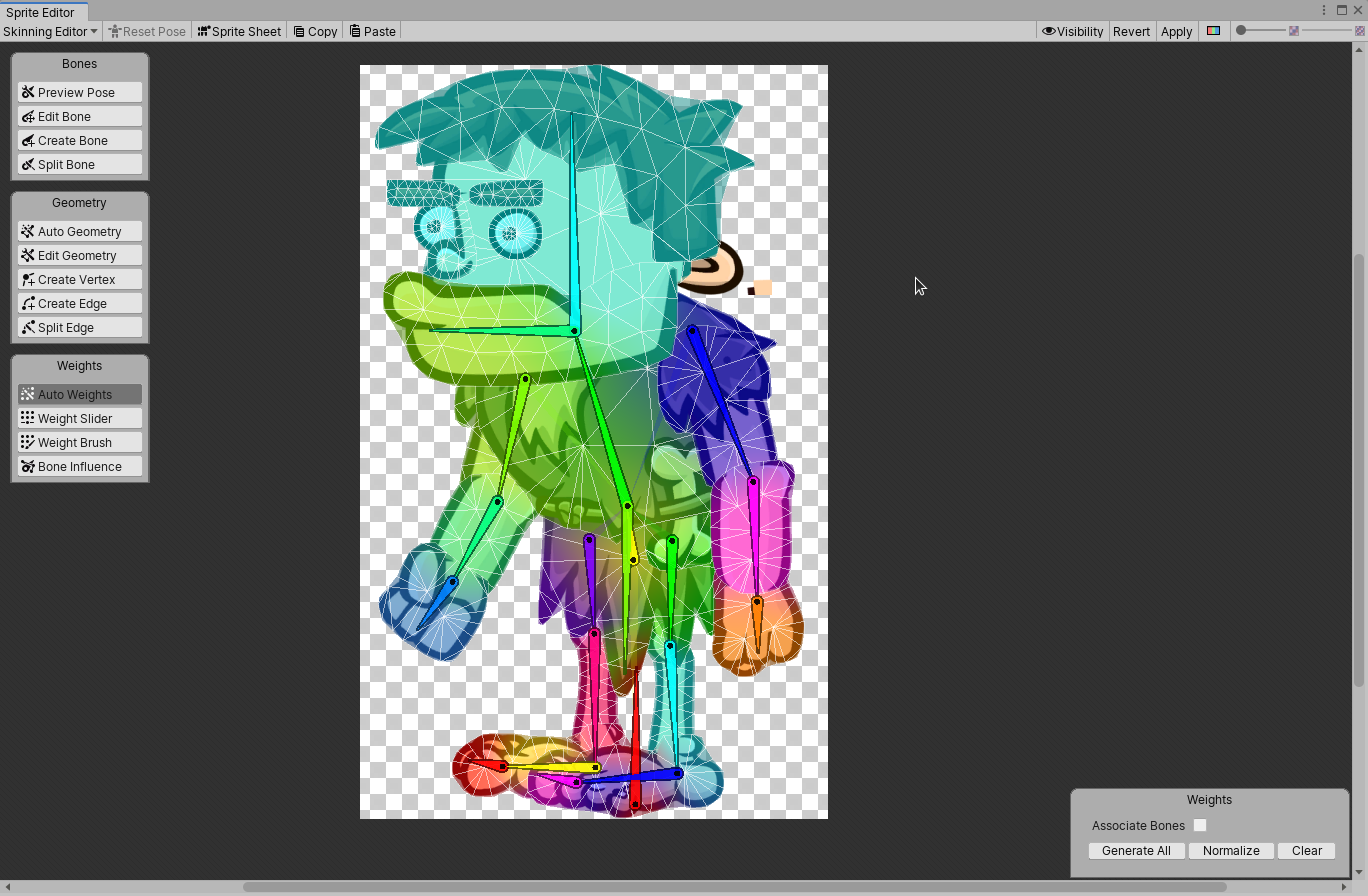Select the Edit Bone tool
The height and width of the screenshot is (896, 1368).
pos(79,116)
